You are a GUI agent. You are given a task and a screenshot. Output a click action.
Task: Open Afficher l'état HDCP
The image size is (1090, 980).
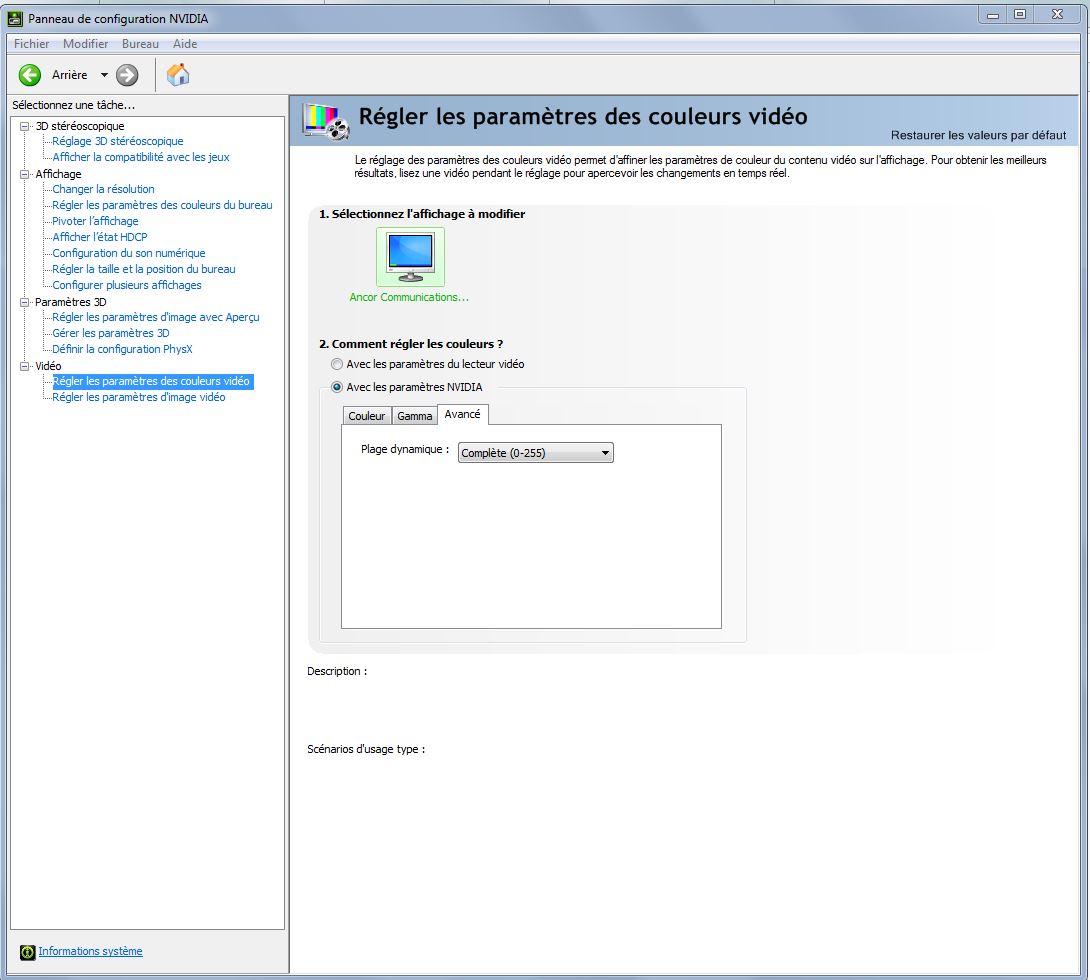pyautogui.click(x=99, y=237)
